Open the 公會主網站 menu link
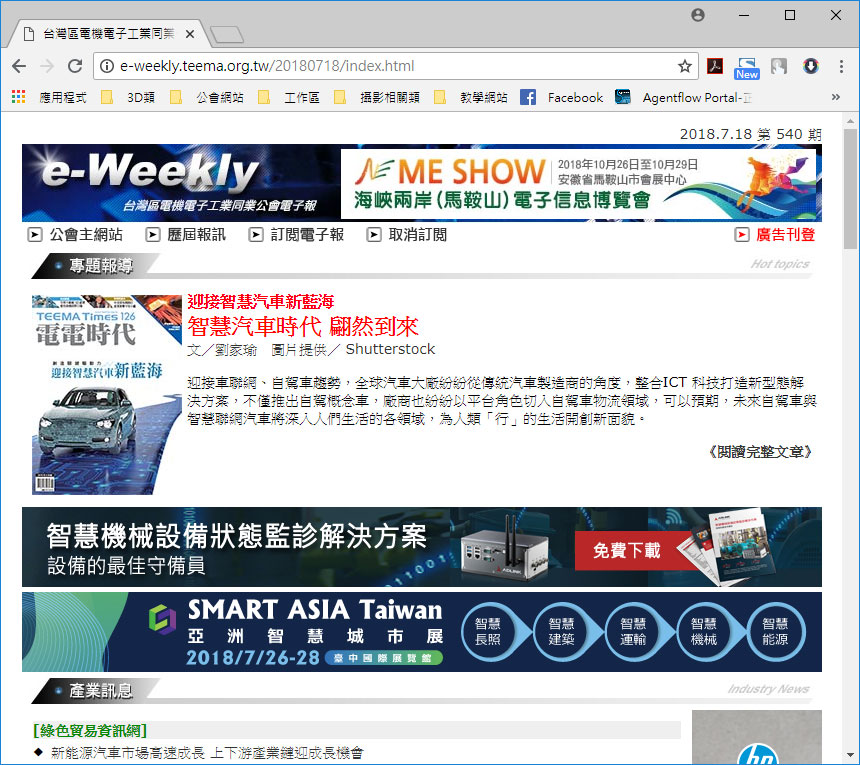 tap(75, 235)
